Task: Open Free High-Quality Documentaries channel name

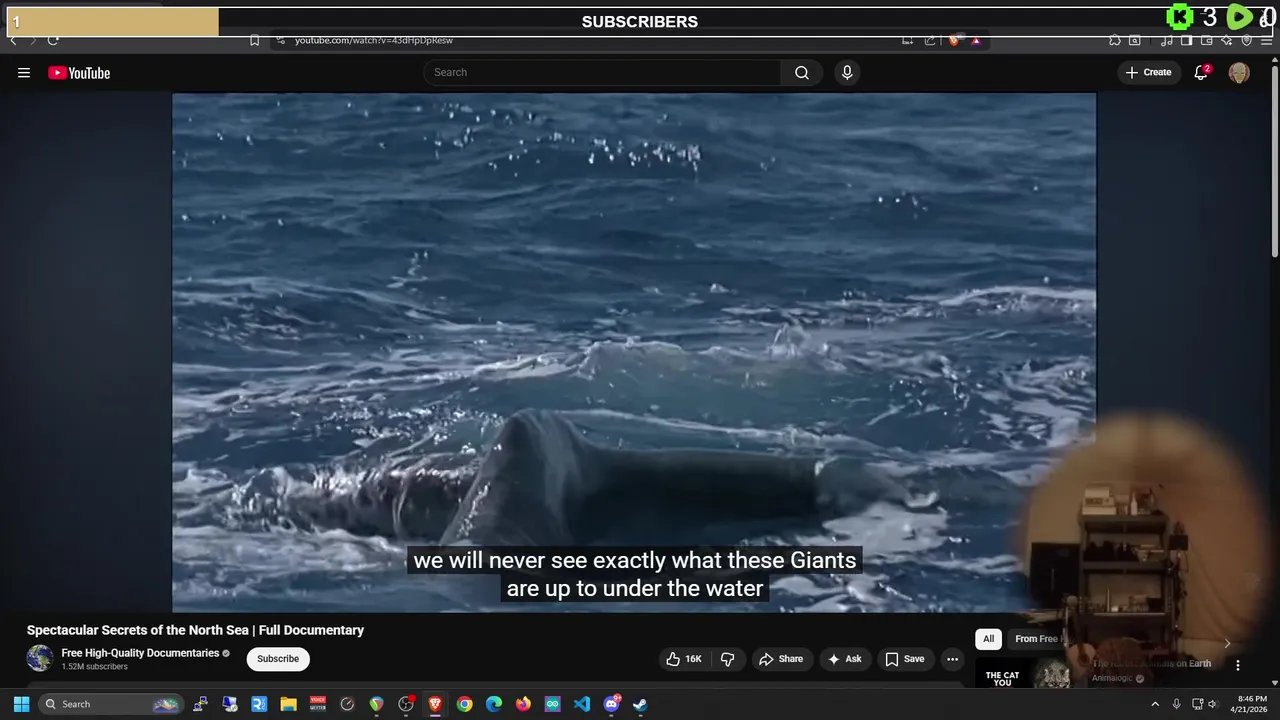Action: tap(140, 653)
